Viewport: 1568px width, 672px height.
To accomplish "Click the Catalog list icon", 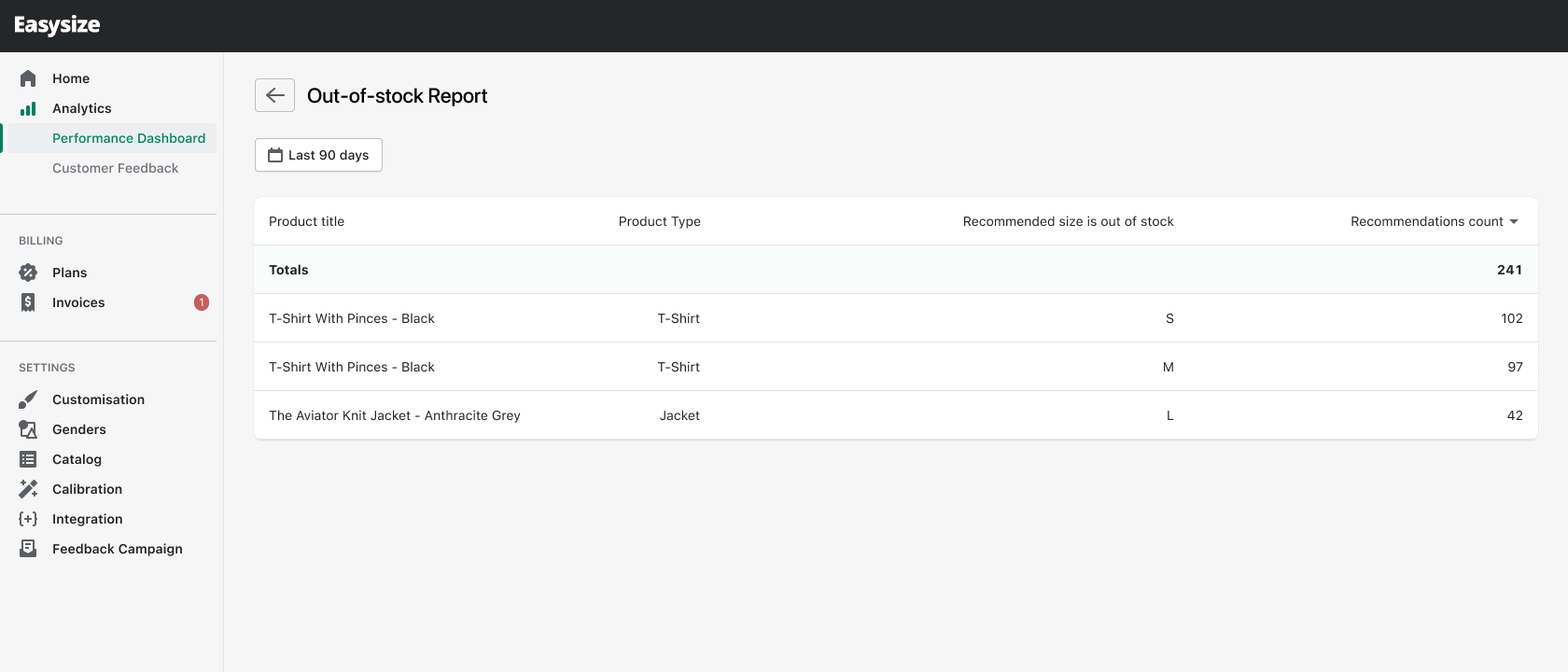I will tap(28, 459).
